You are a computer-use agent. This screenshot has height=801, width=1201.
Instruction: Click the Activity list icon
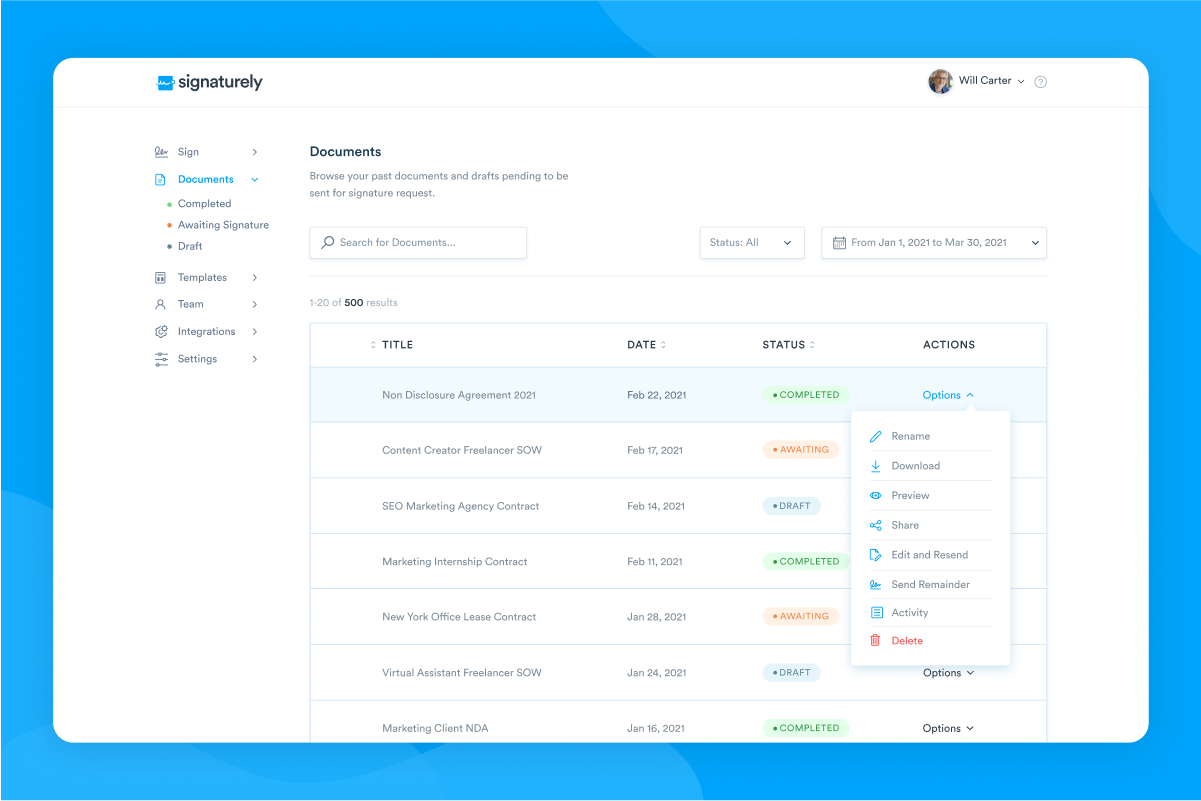pos(876,613)
